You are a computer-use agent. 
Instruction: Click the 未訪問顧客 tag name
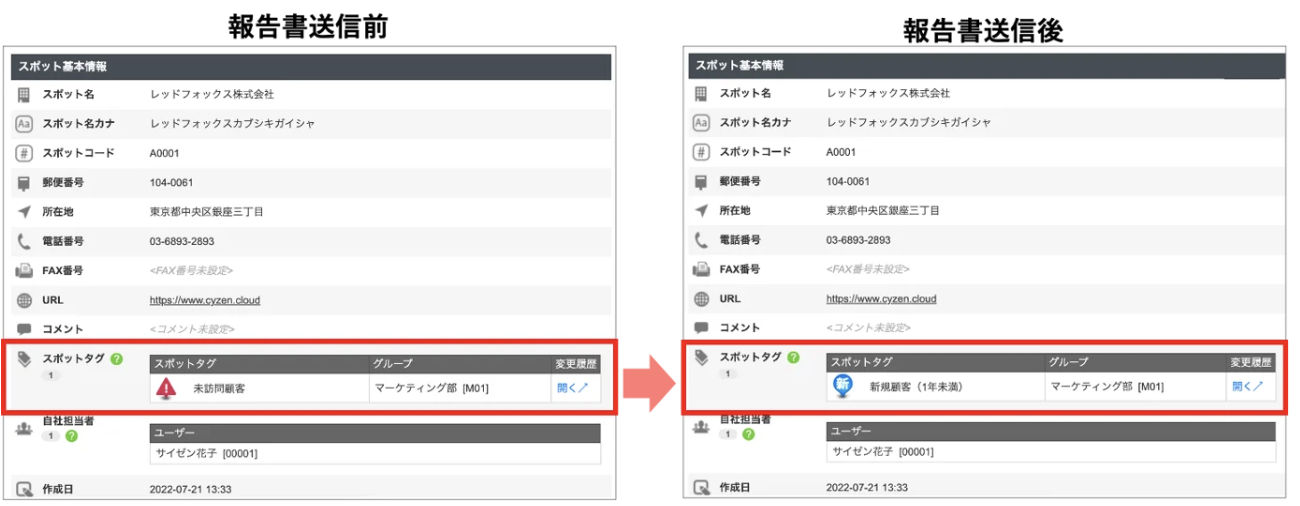(219, 389)
